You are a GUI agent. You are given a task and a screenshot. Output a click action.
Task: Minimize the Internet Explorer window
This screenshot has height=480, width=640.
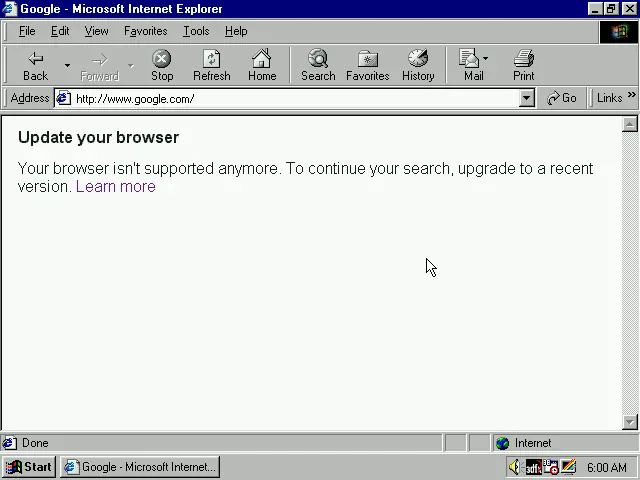(x=595, y=9)
